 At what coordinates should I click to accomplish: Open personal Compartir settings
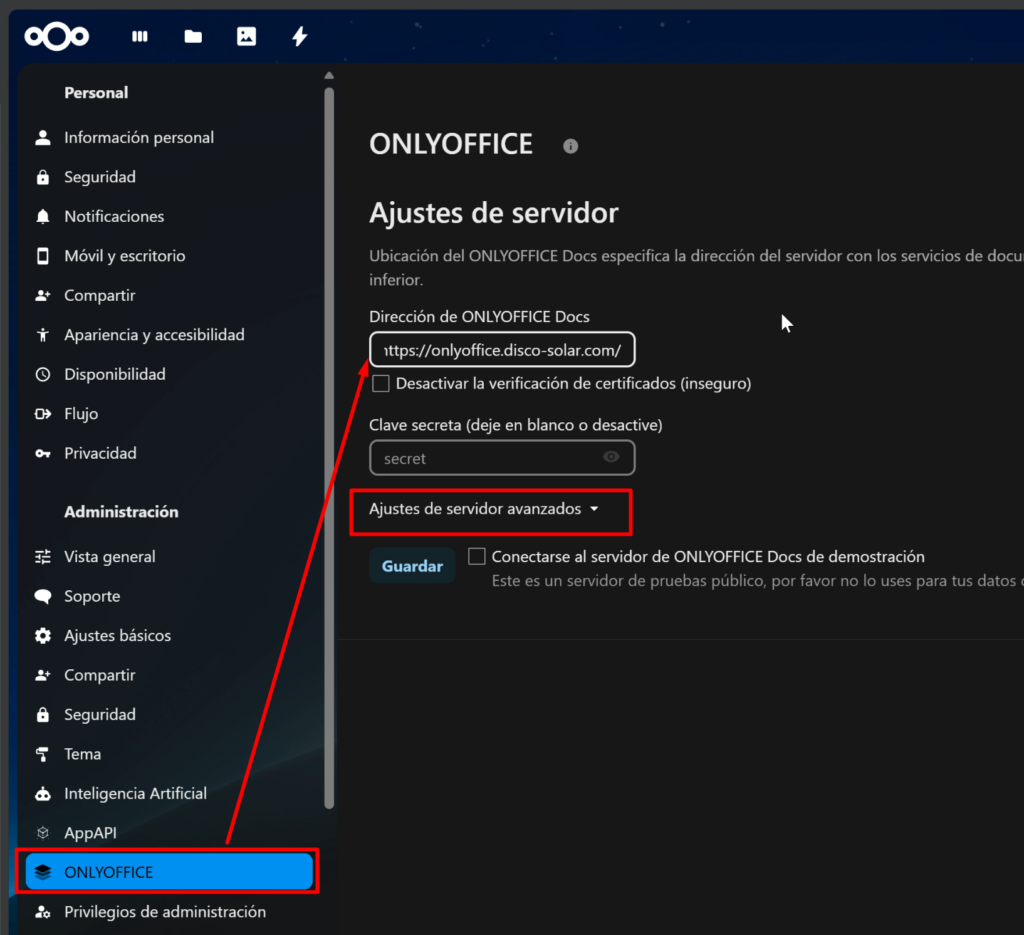pos(100,295)
